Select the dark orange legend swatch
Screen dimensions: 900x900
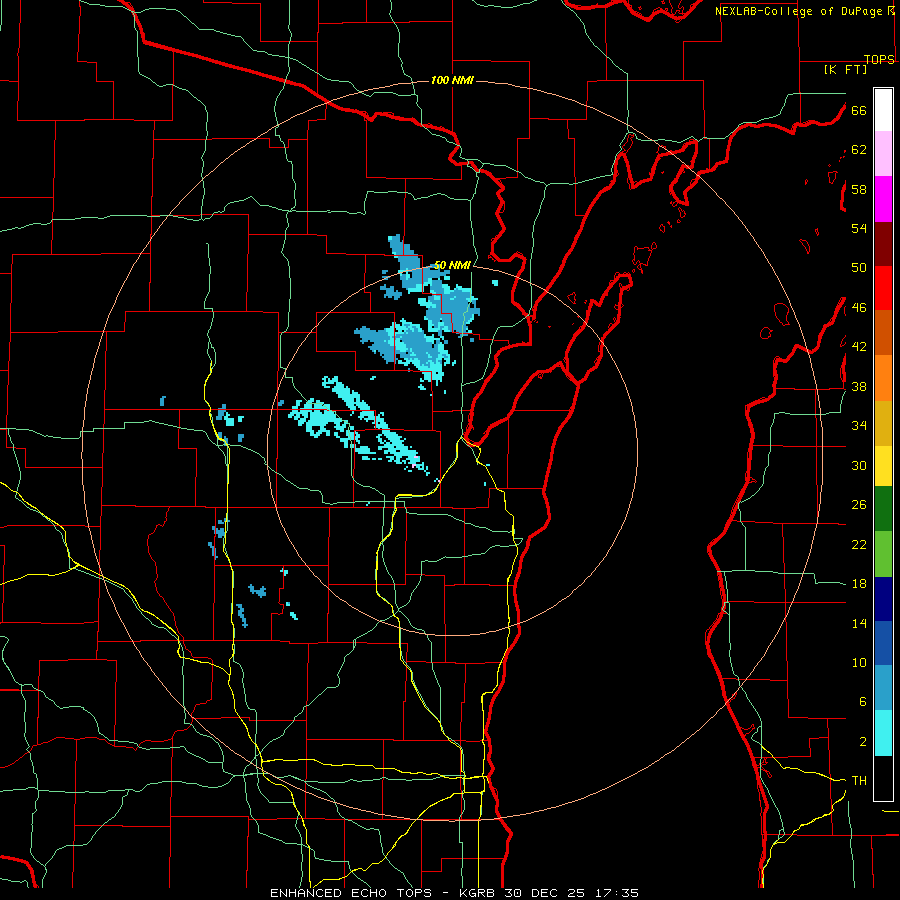point(883,332)
